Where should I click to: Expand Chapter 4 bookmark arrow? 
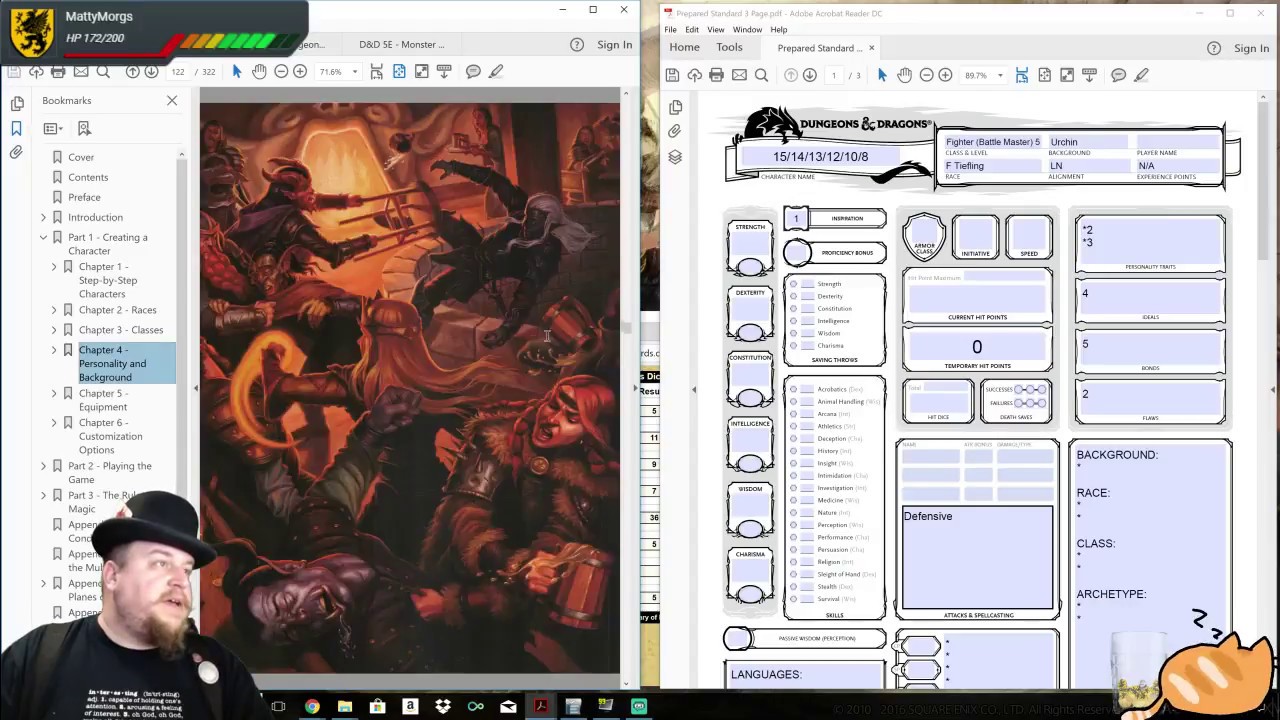(54, 350)
